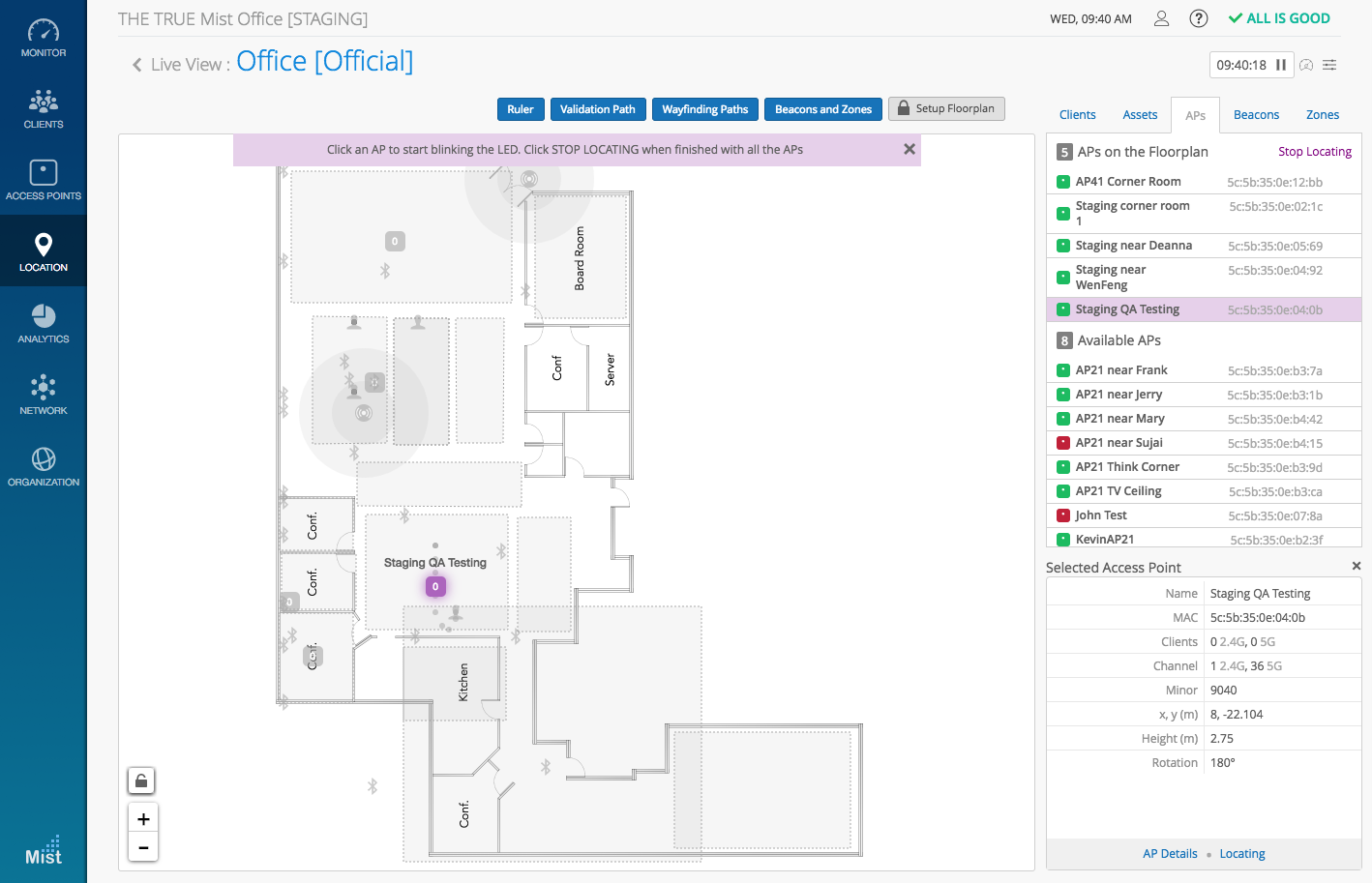
Task: Click the 09:40:18 time display
Action: tap(1241, 65)
